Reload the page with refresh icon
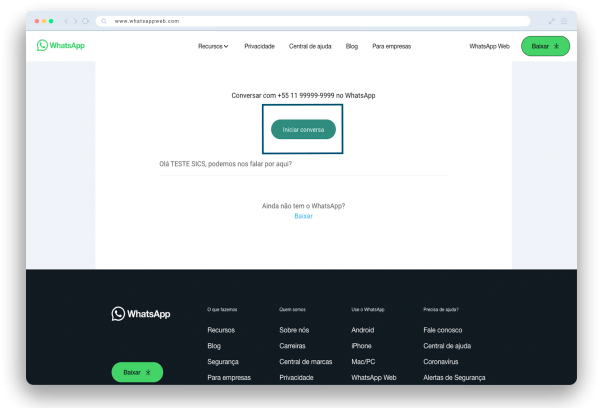 (x=86, y=21)
